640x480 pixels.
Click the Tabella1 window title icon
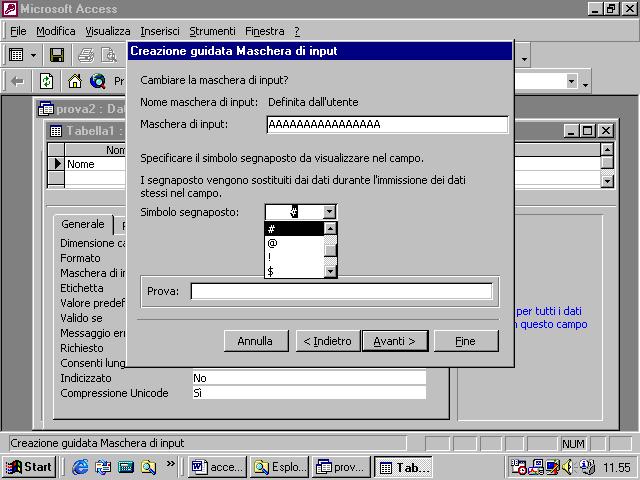56,131
